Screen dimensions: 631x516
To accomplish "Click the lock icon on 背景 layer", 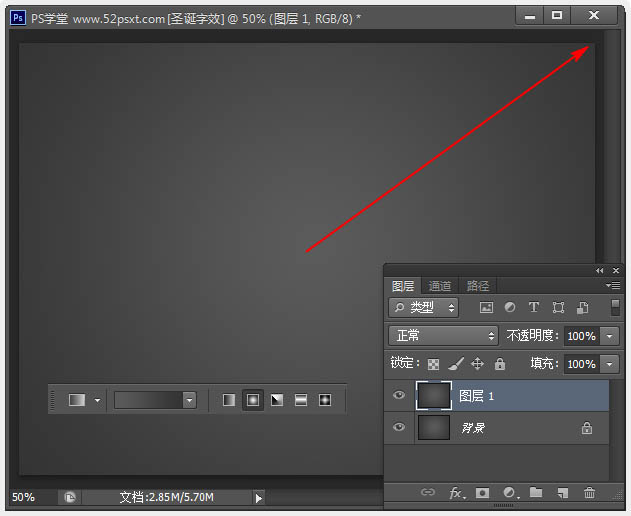I will (x=587, y=428).
